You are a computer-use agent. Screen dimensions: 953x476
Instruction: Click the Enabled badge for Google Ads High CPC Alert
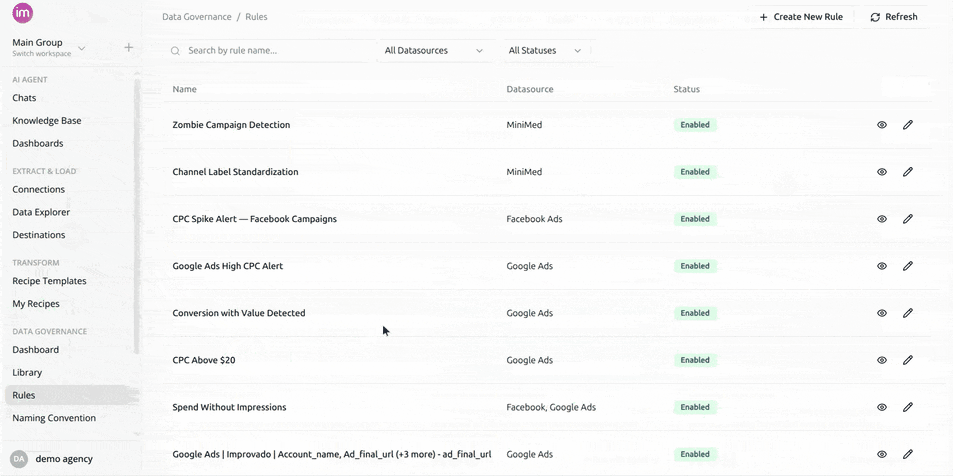click(x=695, y=266)
